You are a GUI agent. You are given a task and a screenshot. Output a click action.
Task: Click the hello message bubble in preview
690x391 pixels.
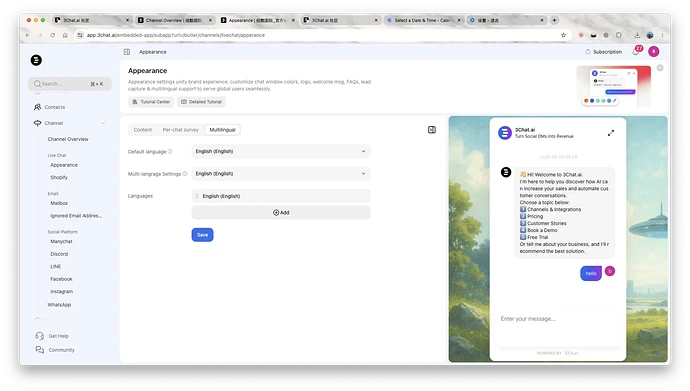click(591, 274)
